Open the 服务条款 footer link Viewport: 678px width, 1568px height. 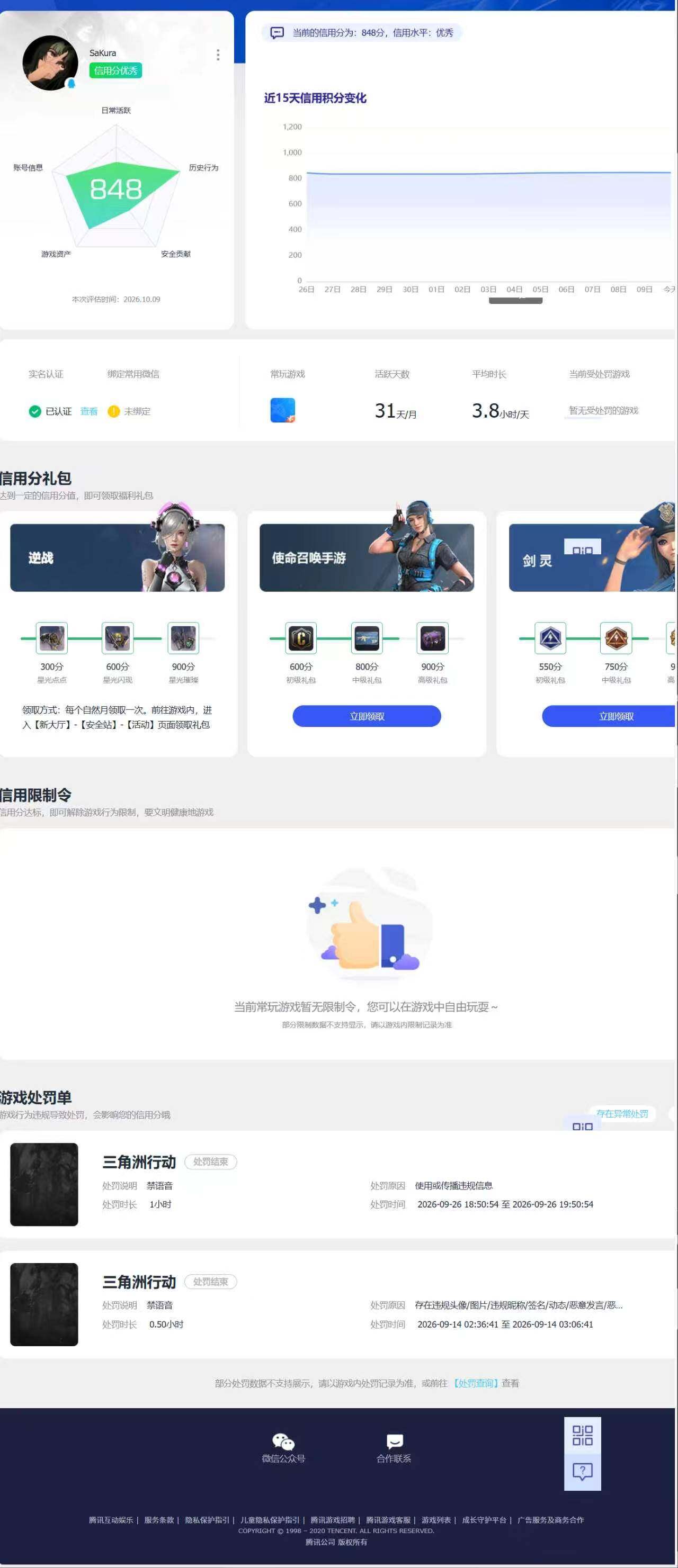pos(159,1519)
